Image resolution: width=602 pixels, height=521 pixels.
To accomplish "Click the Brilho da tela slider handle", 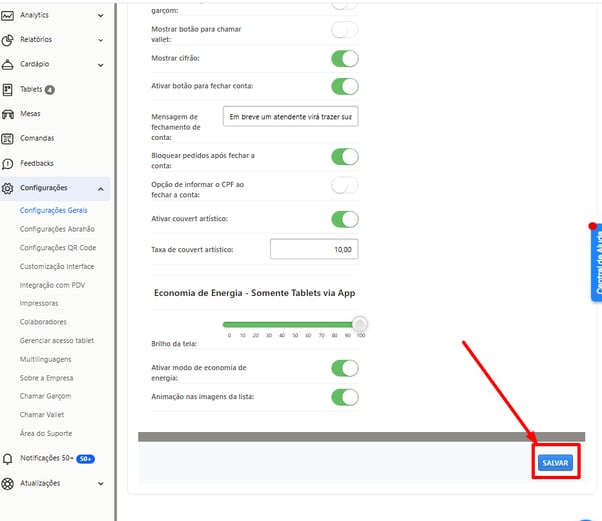I will click(x=360, y=324).
